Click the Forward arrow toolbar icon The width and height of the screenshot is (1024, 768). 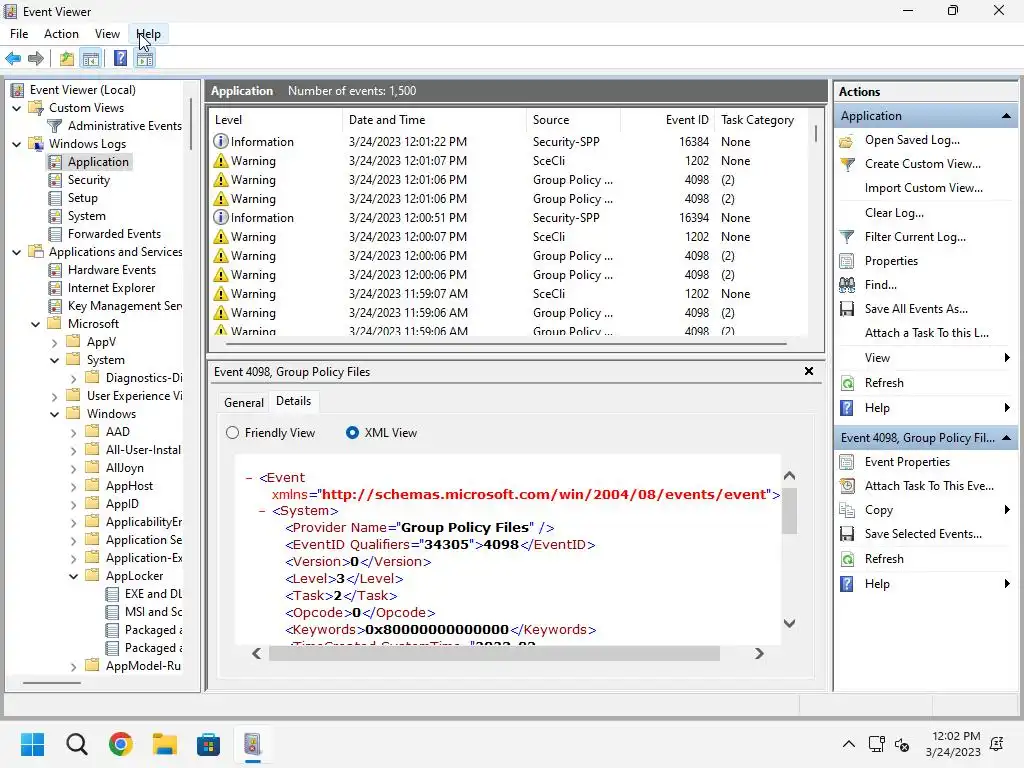pyautogui.click(x=36, y=59)
